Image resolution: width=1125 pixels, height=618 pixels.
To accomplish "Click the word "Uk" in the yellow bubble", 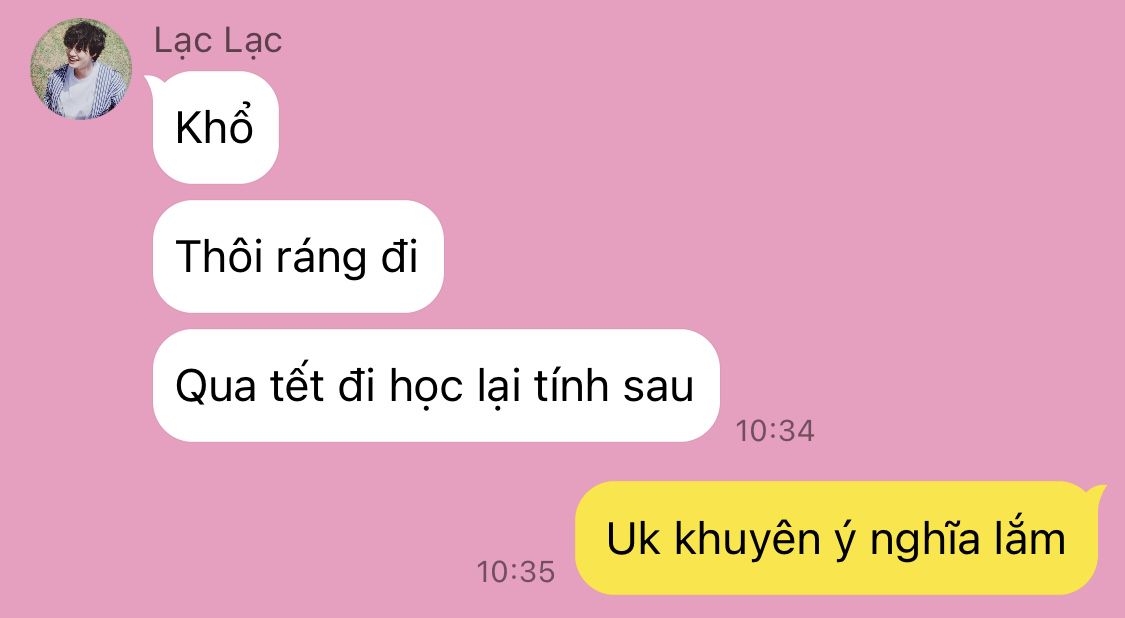I will [632, 539].
